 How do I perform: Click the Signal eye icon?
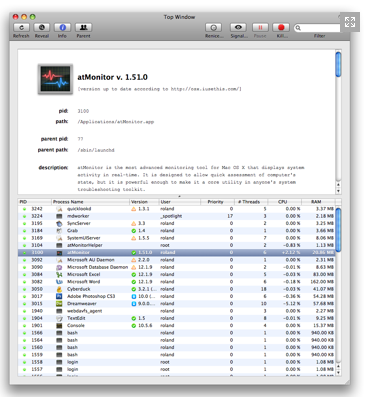click(x=238, y=27)
